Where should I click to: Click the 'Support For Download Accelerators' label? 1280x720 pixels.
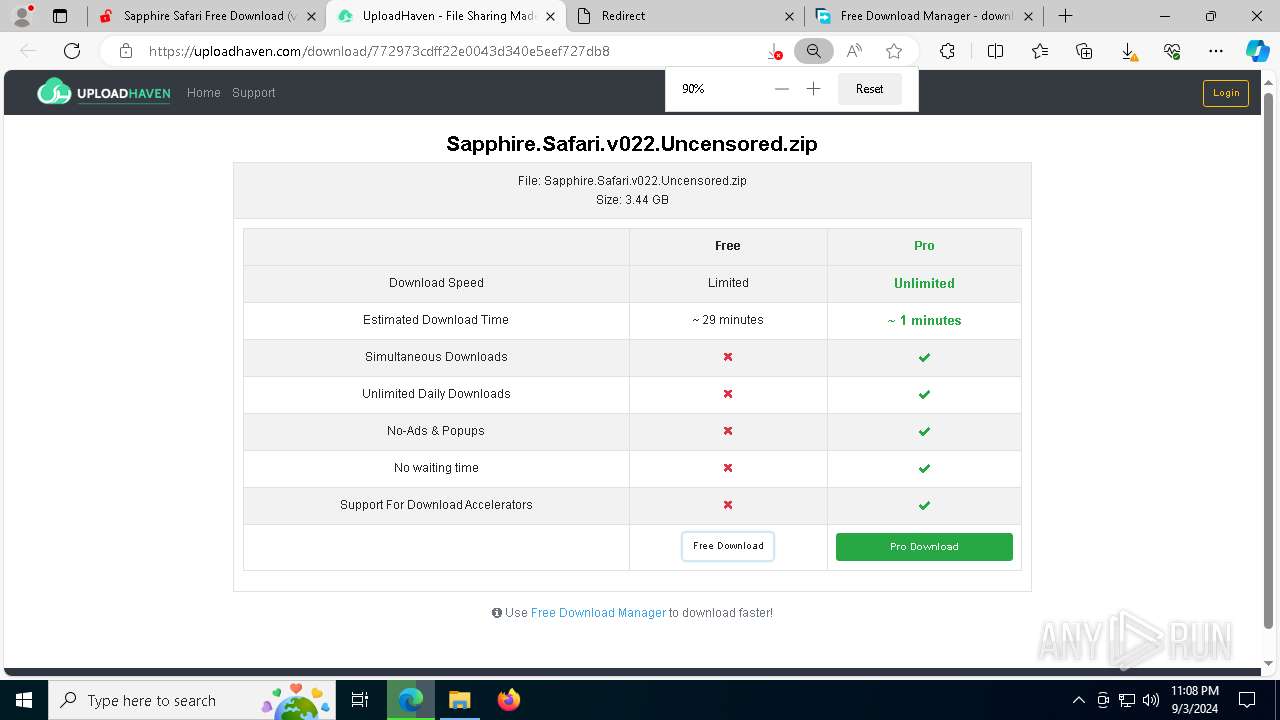[436, 505]
